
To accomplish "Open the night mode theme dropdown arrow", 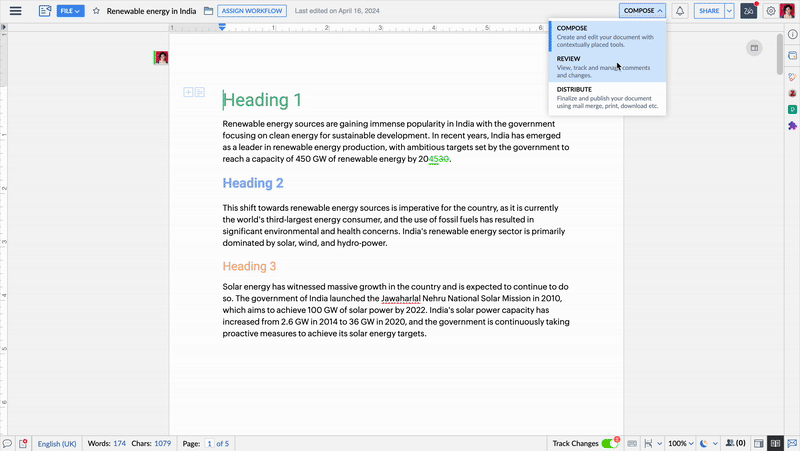I will point(715,443).
